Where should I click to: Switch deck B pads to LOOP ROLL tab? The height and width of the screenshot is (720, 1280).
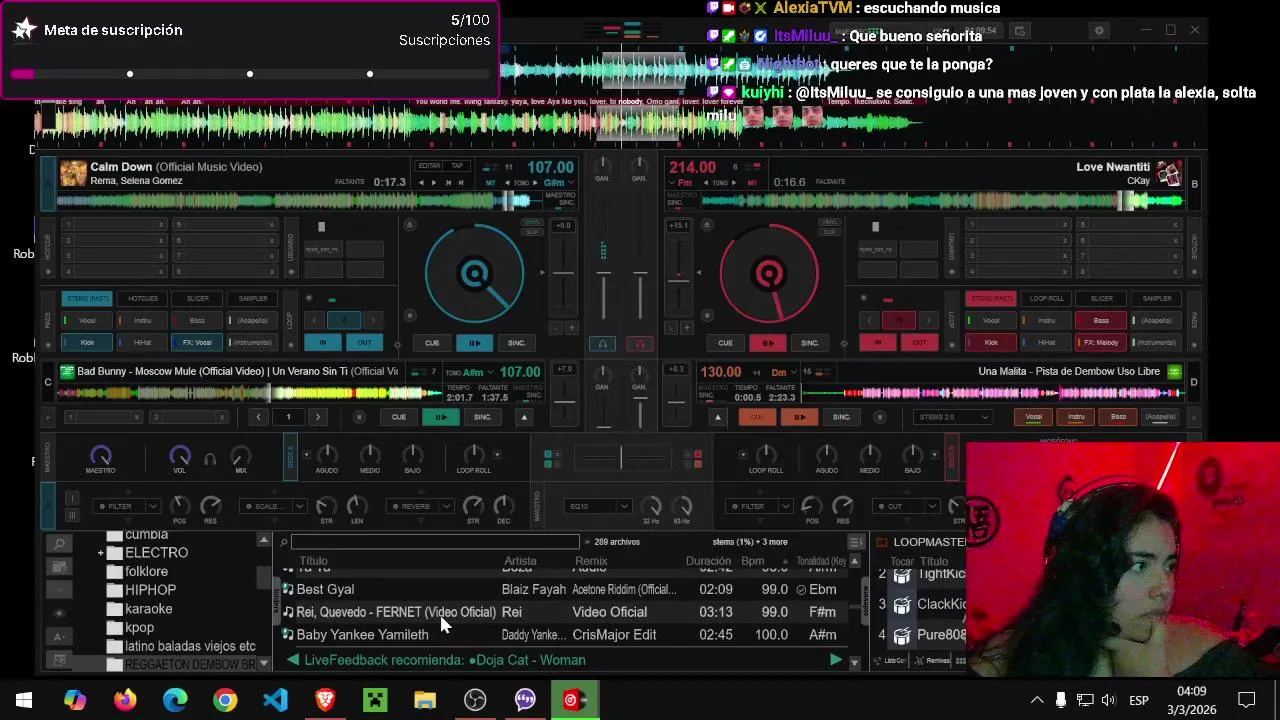coord(1046,298)
